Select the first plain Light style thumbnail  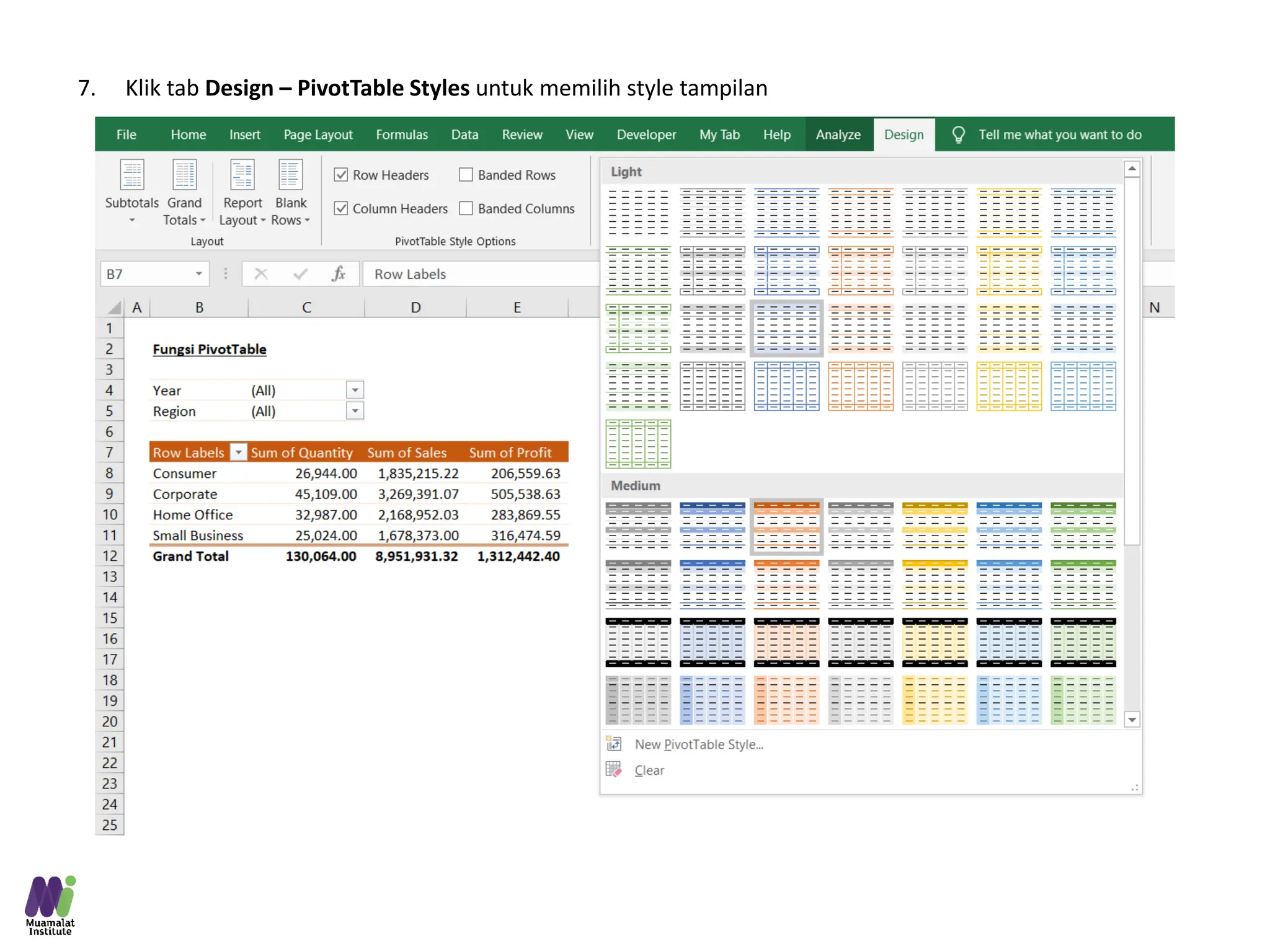(x=638, y=213)
